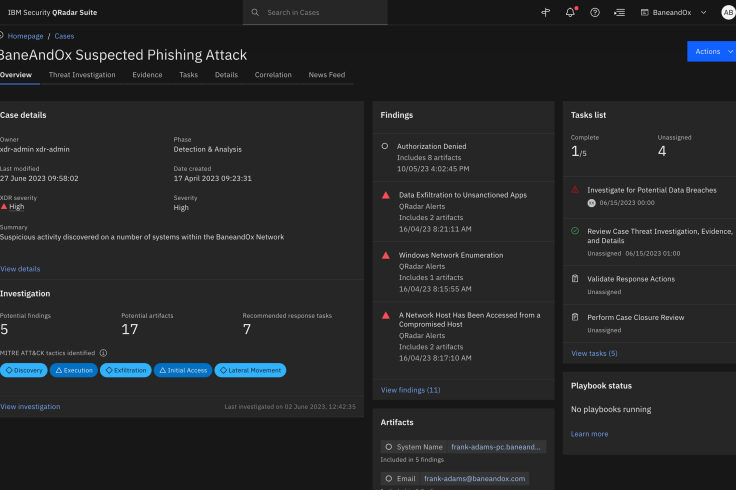This screenshot has height=490, width=736.
Task: Switch to the Threat Investigation tab
Action: click(82, 75)
